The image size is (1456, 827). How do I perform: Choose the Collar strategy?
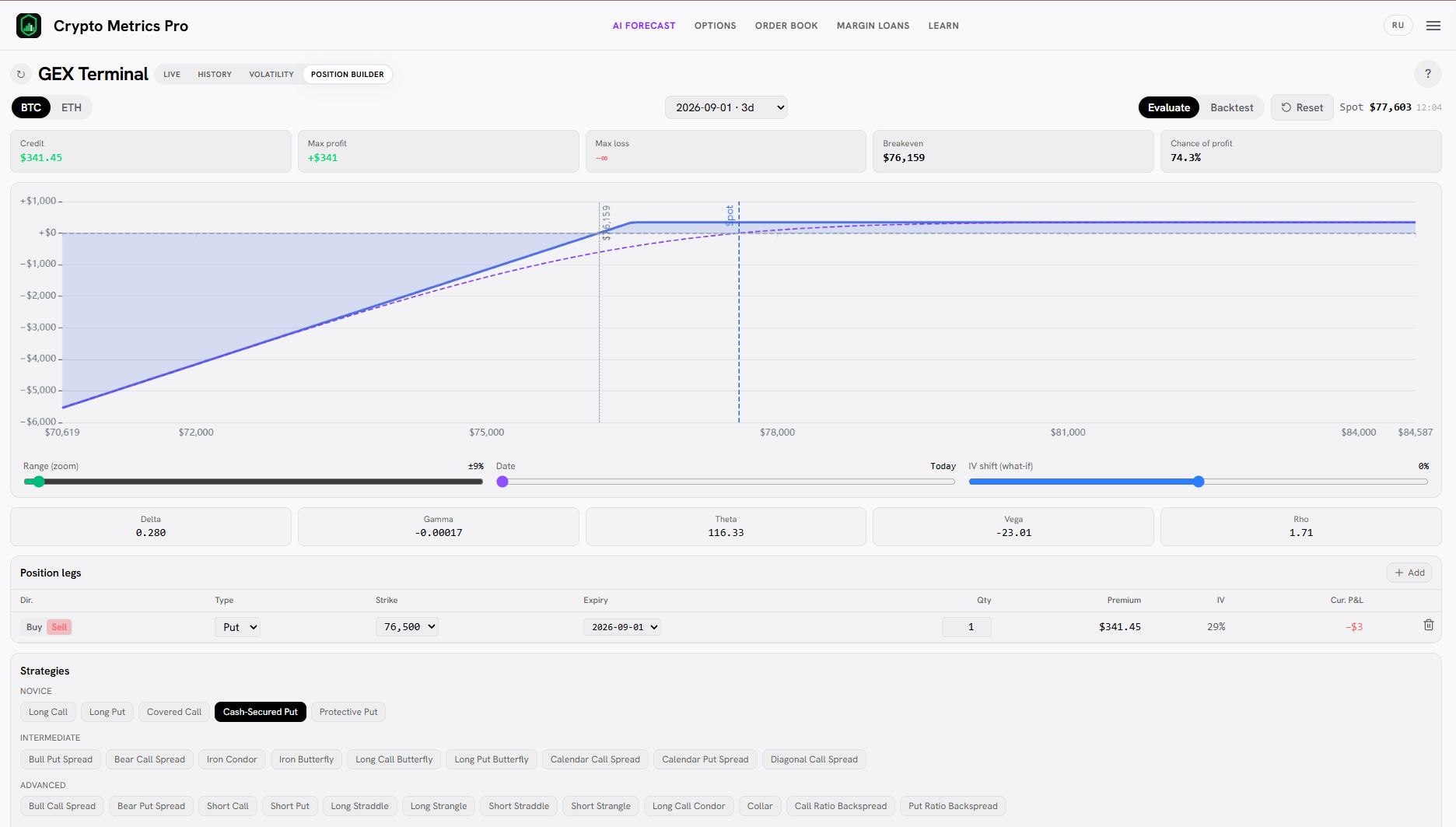[760, 806]
